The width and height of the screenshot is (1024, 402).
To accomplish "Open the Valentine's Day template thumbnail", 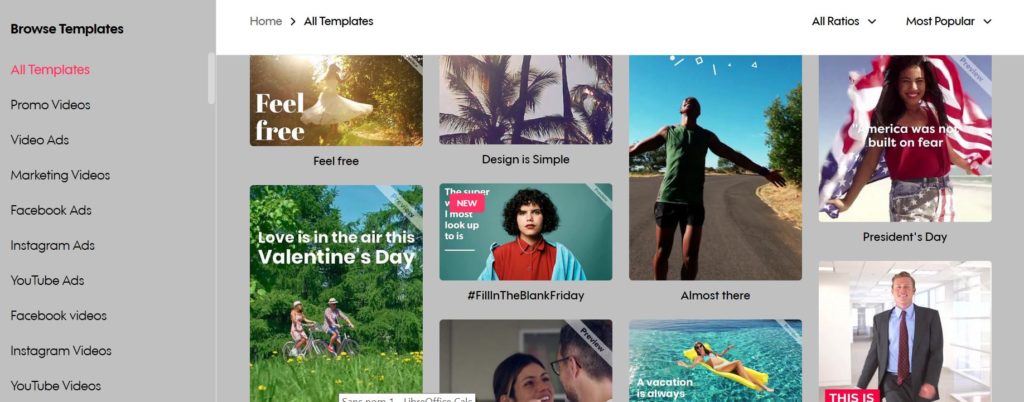I will pyautogui.click(x=336, y=294).
